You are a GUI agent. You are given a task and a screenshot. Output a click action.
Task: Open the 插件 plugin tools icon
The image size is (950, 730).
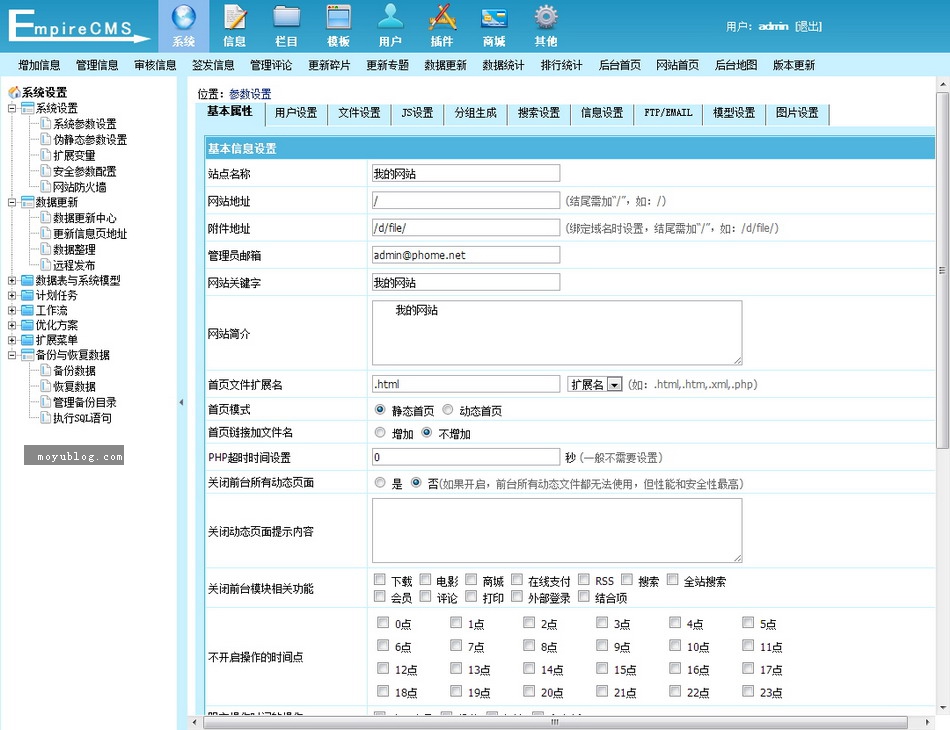pos(442,18)
